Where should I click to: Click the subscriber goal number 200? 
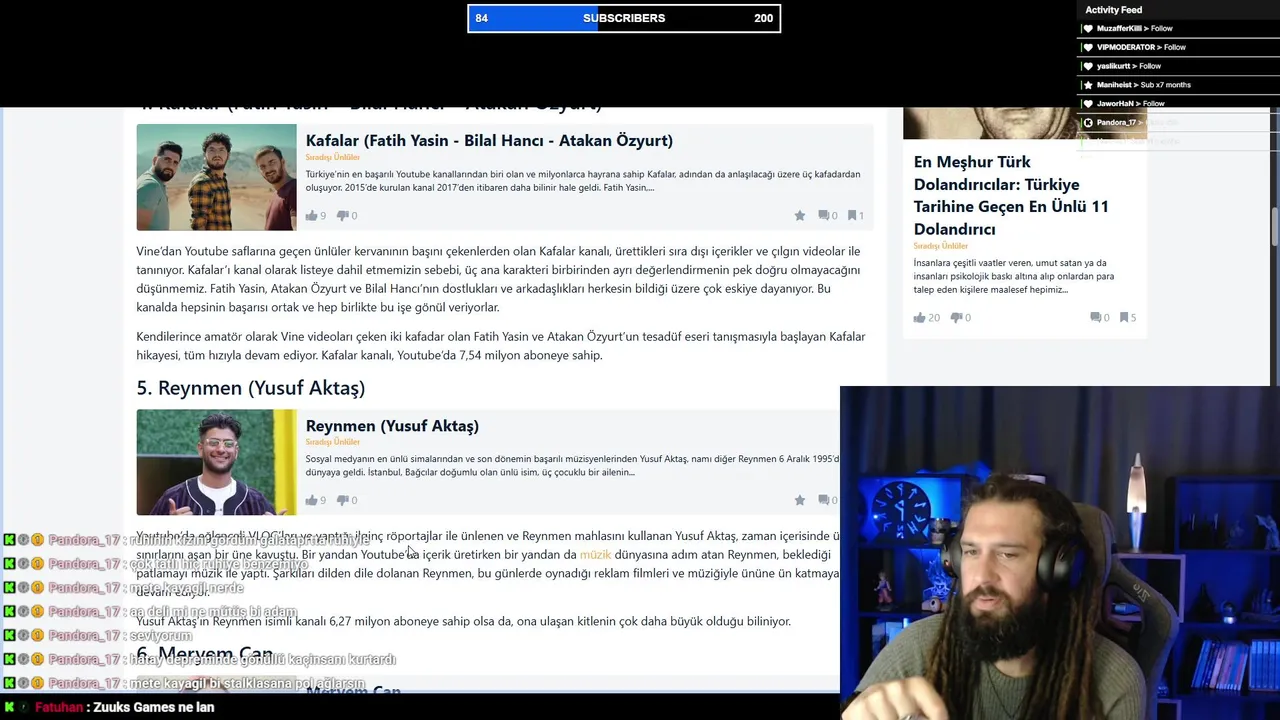click(x=763, y=18)
